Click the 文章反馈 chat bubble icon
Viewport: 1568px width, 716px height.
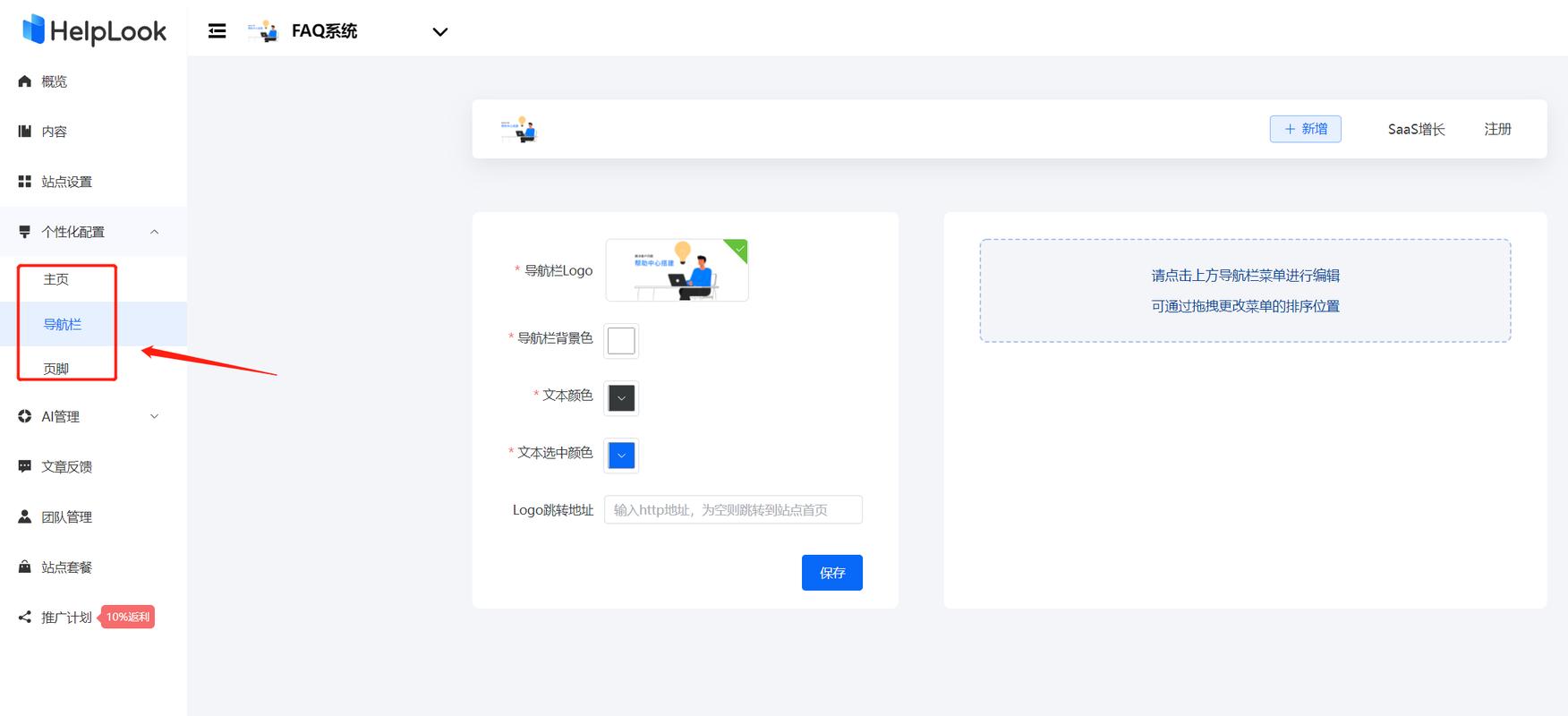click(x=25, y=466)
